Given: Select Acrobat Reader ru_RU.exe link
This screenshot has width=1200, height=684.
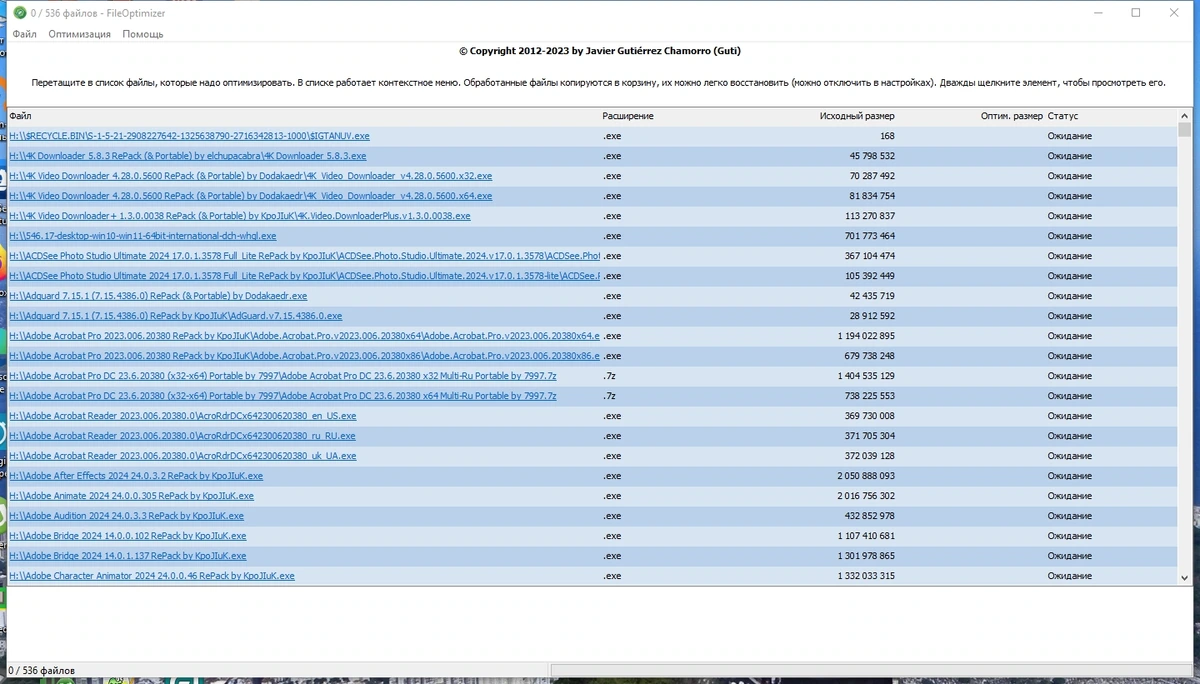Looking at the screenshot, I should (x=182, y=436).
